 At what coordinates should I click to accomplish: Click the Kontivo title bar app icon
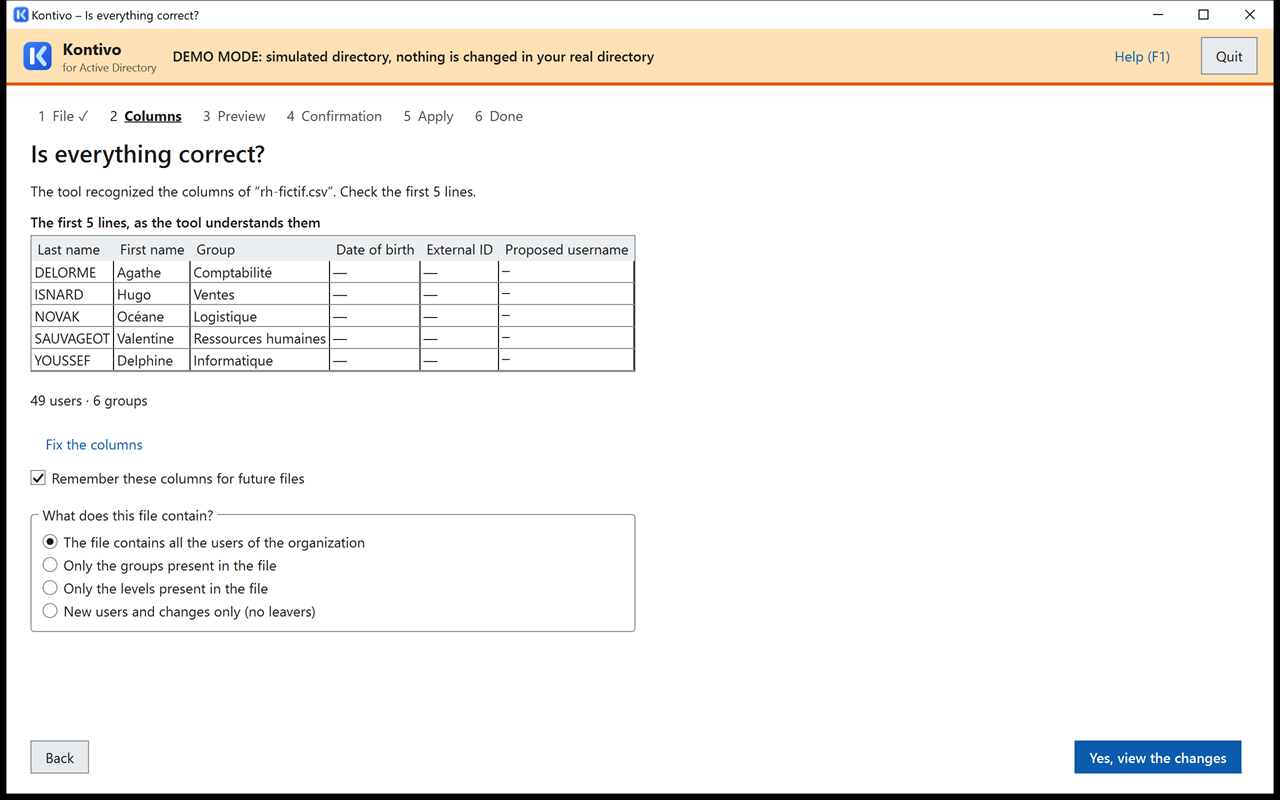point(20,15)
